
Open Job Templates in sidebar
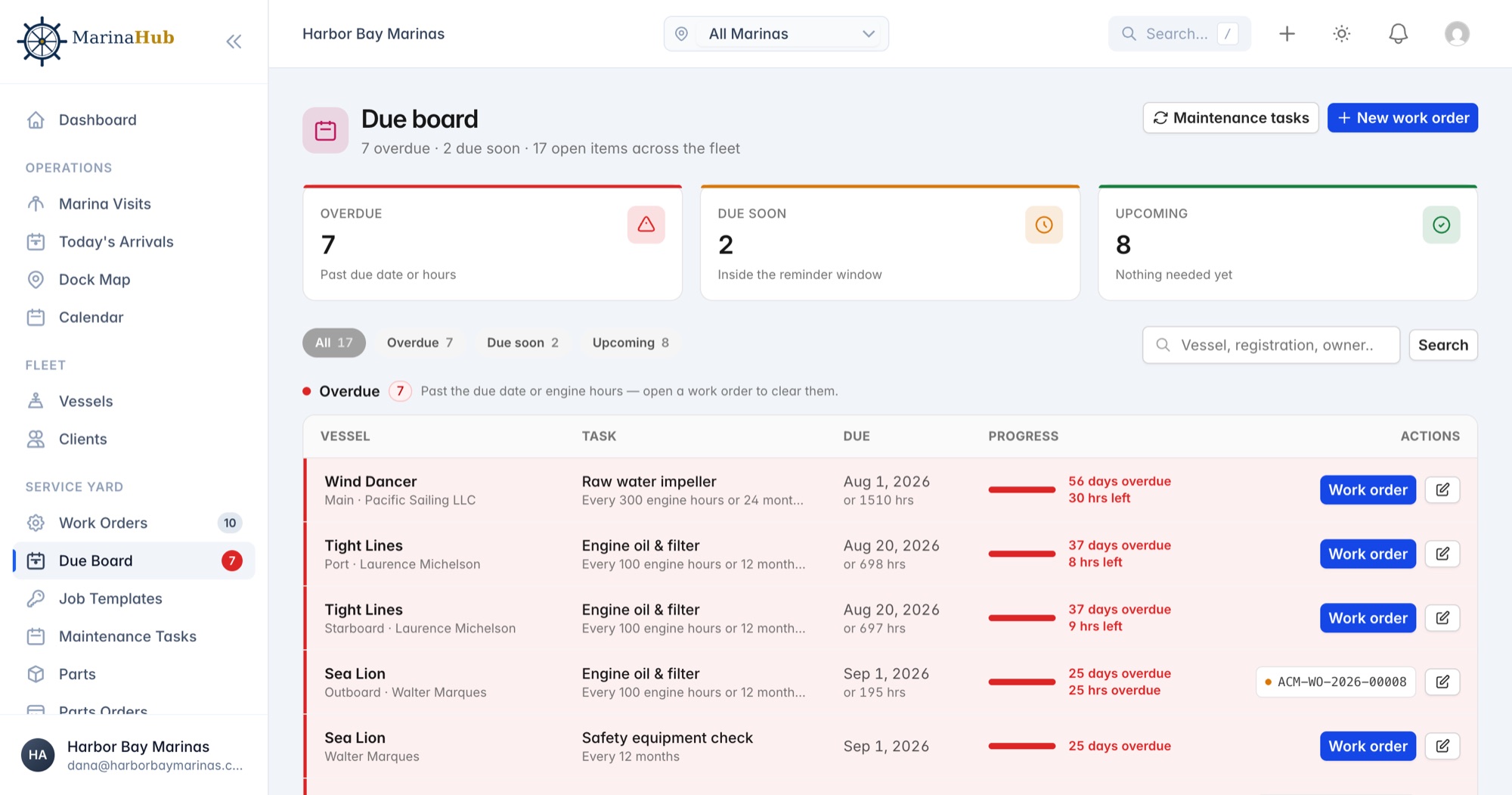click(134, 598)
